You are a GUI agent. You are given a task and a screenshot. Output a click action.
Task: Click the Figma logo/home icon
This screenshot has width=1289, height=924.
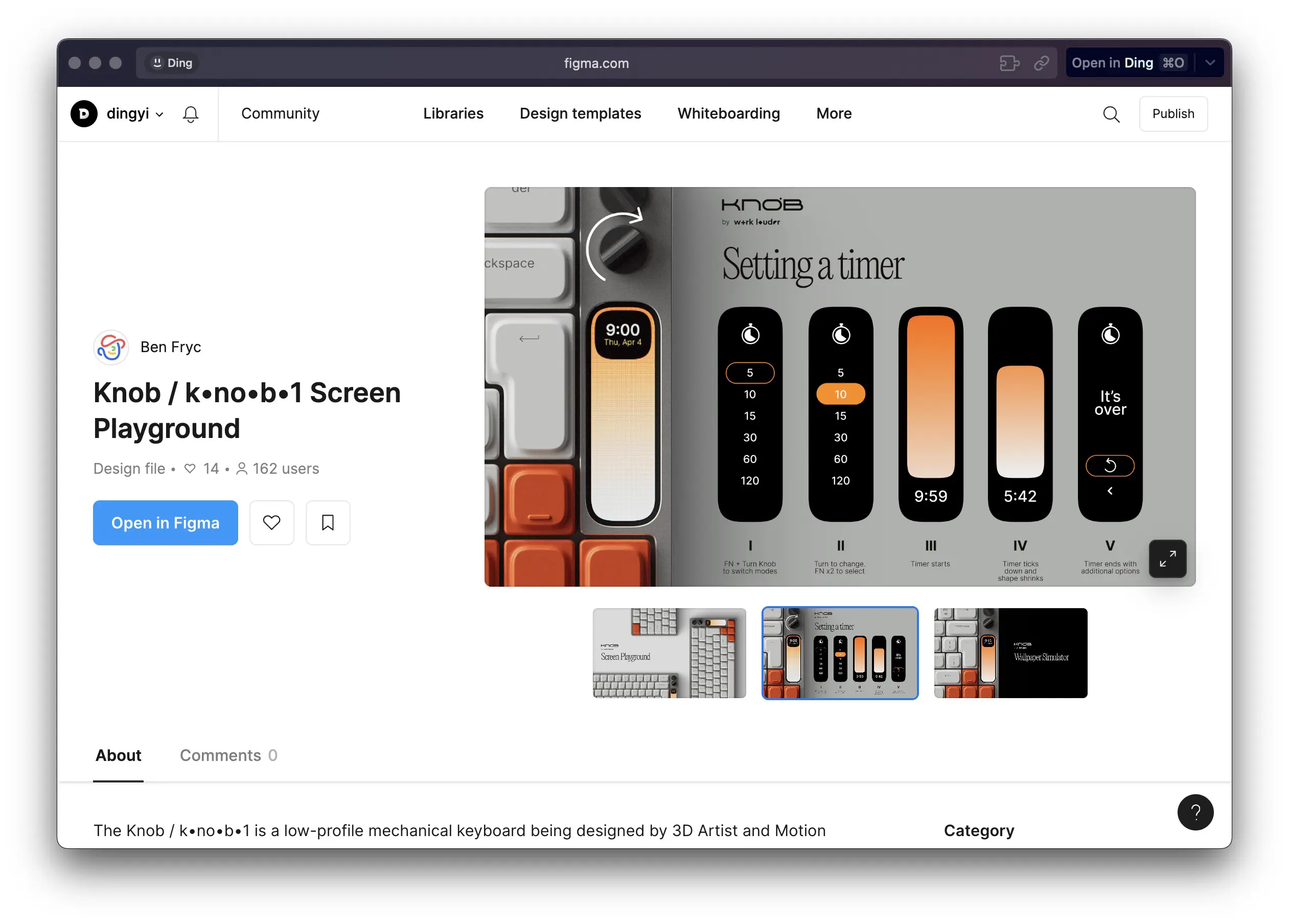85,113
